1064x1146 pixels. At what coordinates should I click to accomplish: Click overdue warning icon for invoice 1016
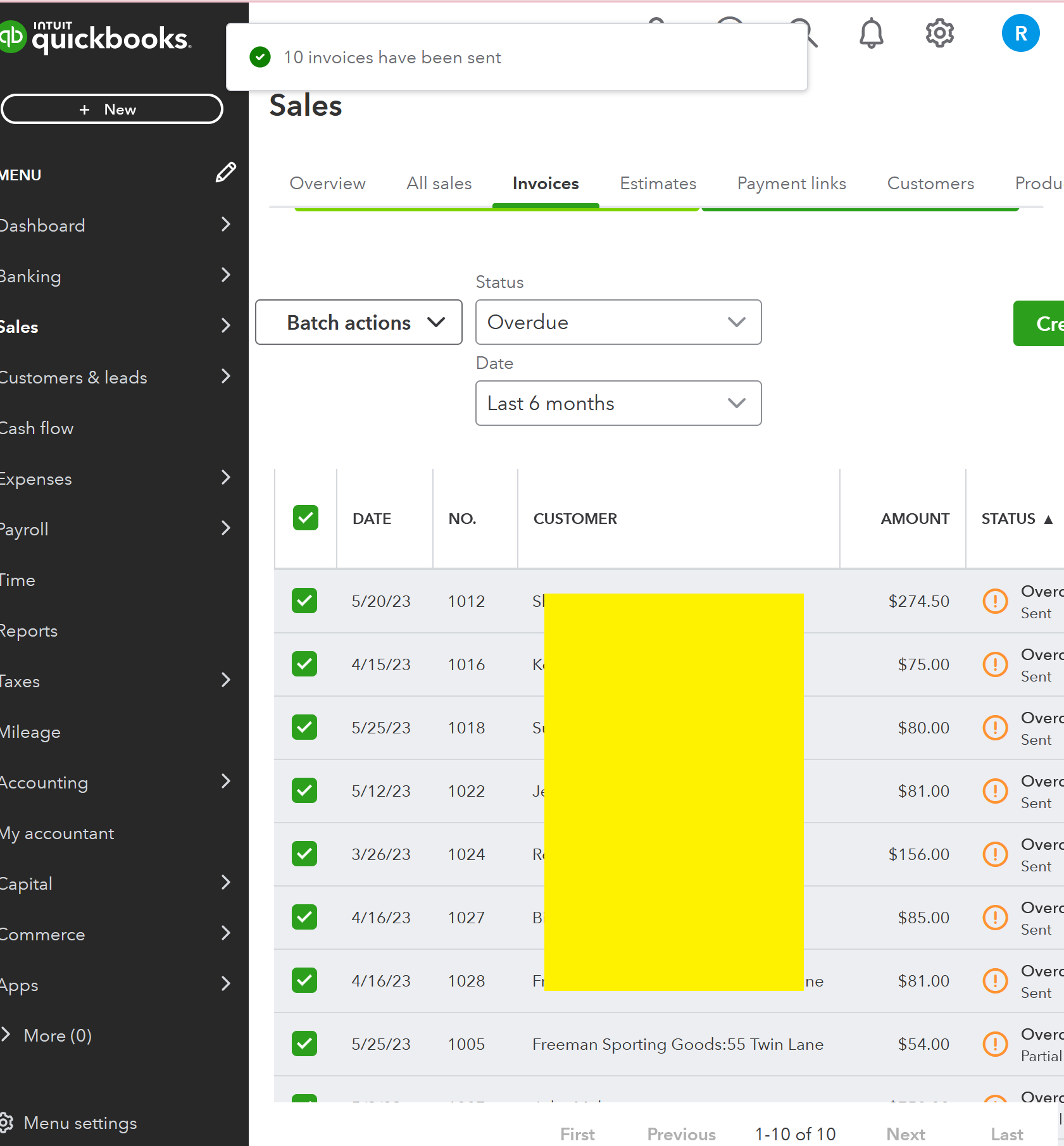[995, 664]
